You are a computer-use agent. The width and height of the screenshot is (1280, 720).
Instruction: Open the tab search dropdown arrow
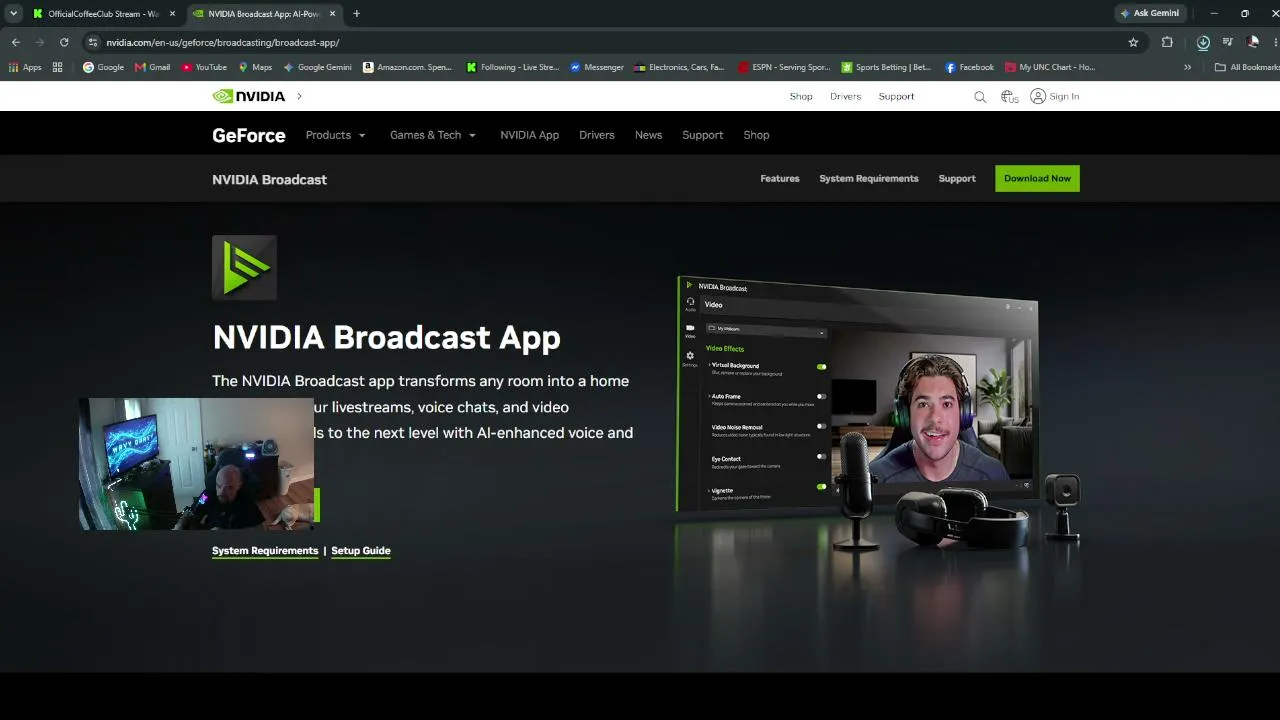click(13, 14)
